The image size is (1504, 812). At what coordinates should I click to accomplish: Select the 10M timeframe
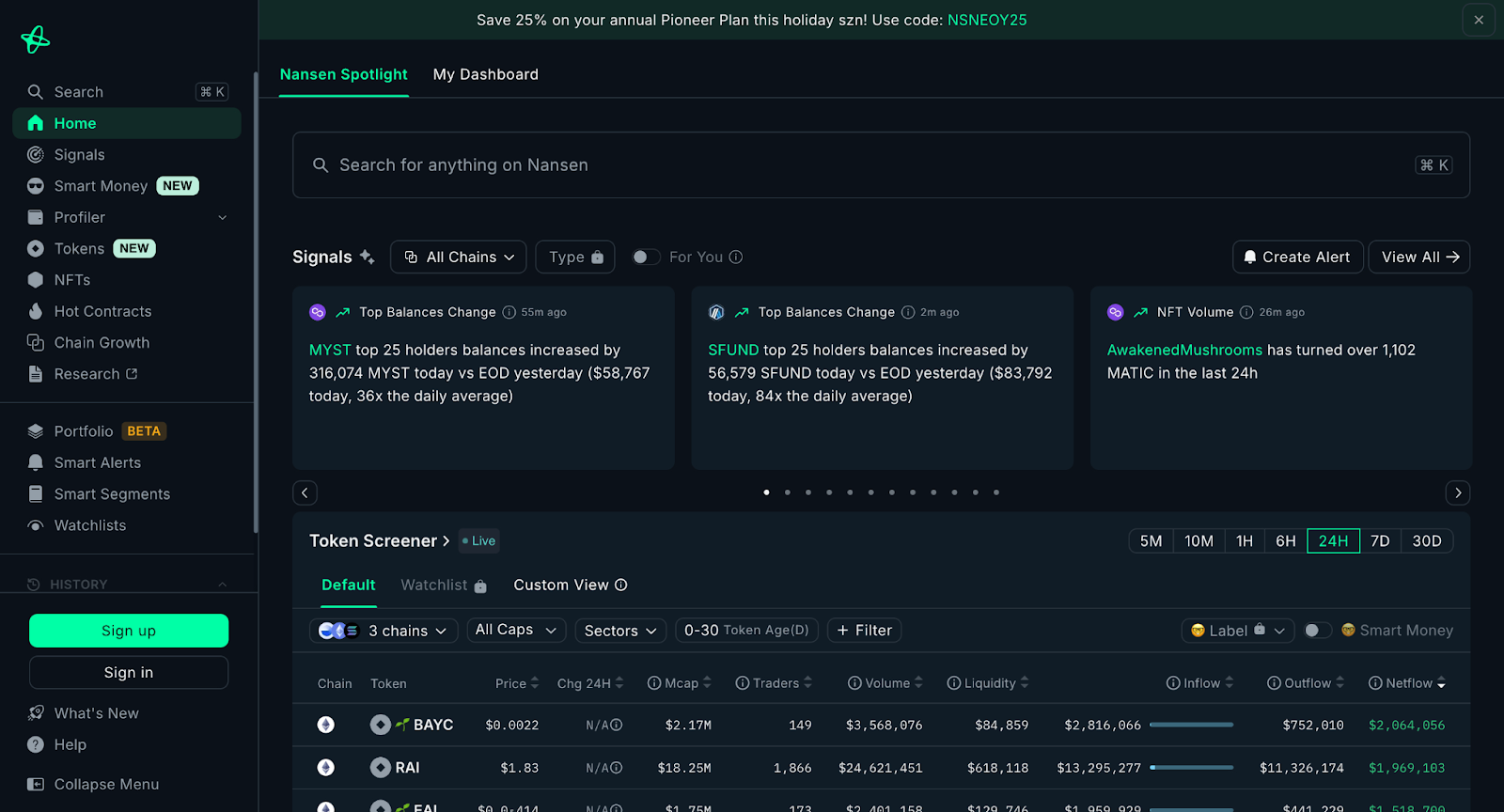pyautogui.click(x=1198, y=541)
